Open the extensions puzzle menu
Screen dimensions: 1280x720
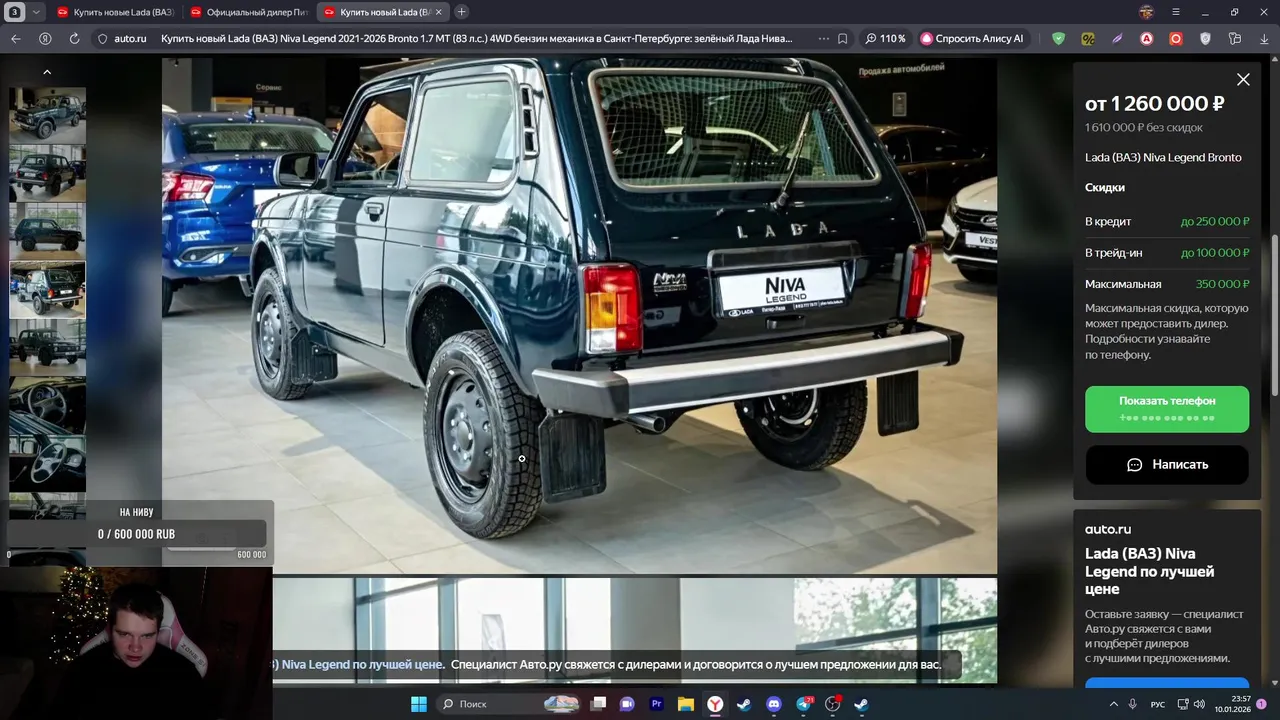click(1235, 39)
